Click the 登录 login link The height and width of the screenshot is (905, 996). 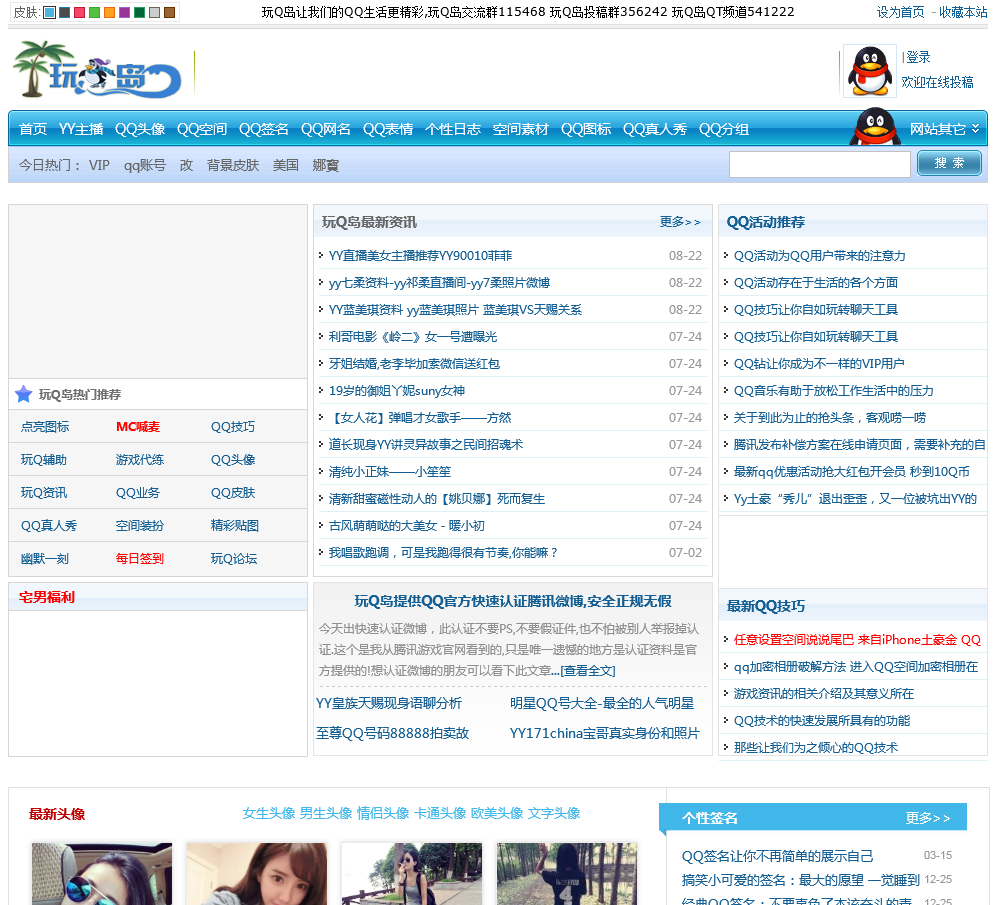click(x=918, y=57)
